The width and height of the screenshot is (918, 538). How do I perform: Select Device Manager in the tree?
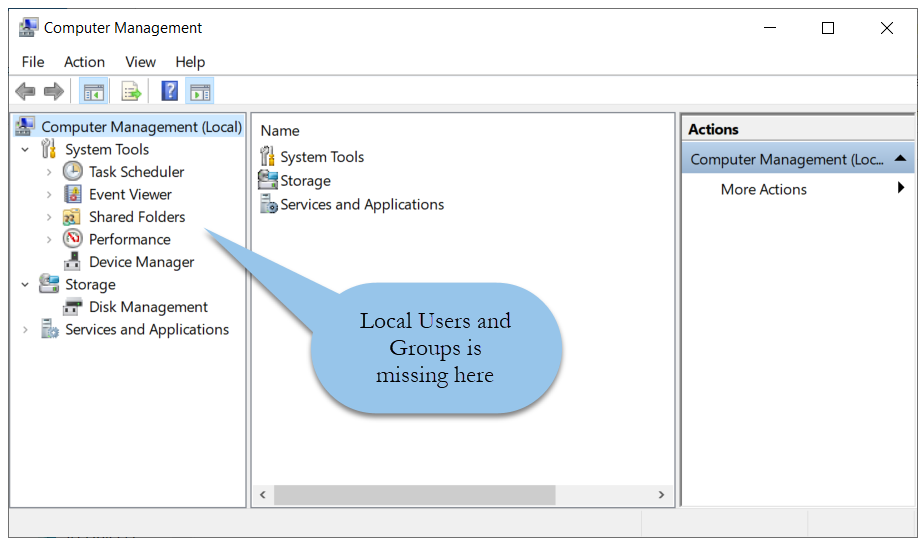pos(141,262)
